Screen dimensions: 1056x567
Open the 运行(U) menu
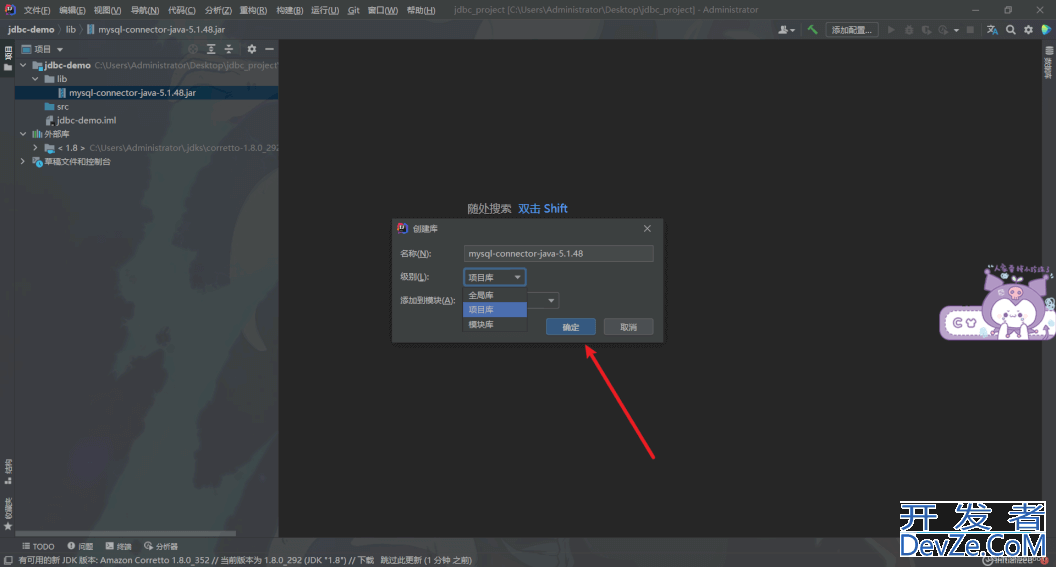click(x=325, y=10)
